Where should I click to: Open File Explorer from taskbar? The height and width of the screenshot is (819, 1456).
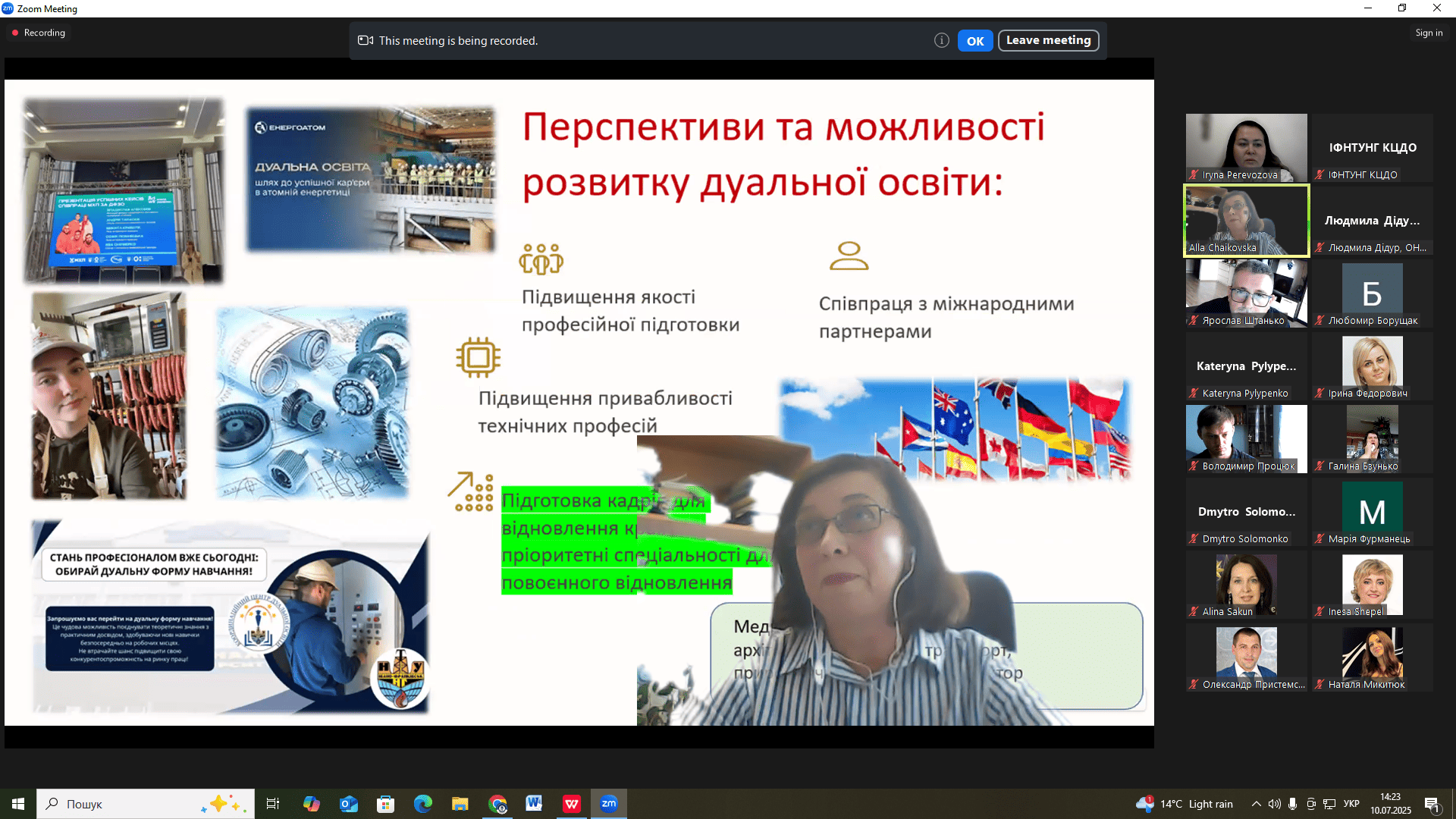[x=460, y=804]
